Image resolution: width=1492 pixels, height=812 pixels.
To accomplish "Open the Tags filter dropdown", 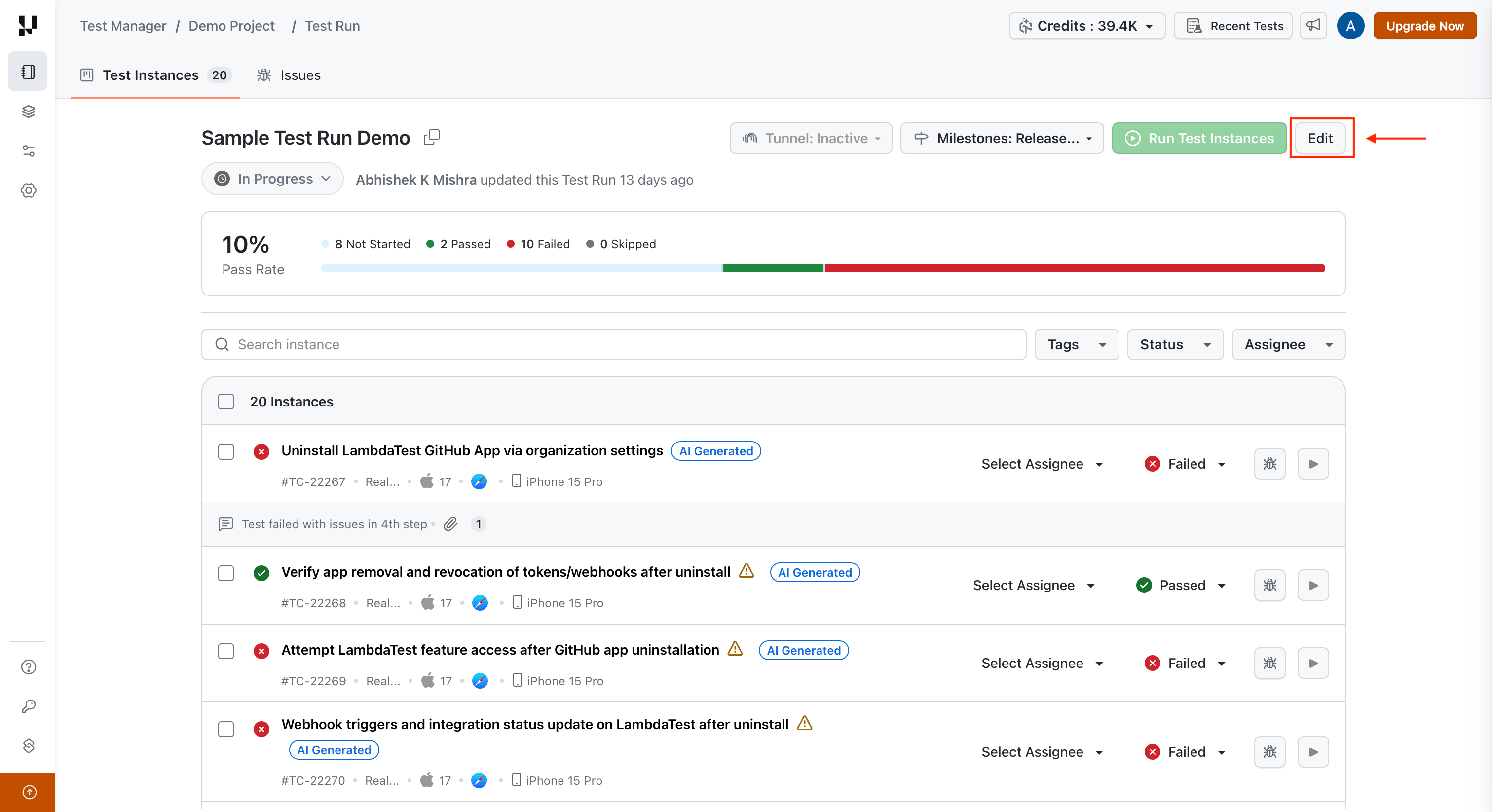I will pos(1076,345).
